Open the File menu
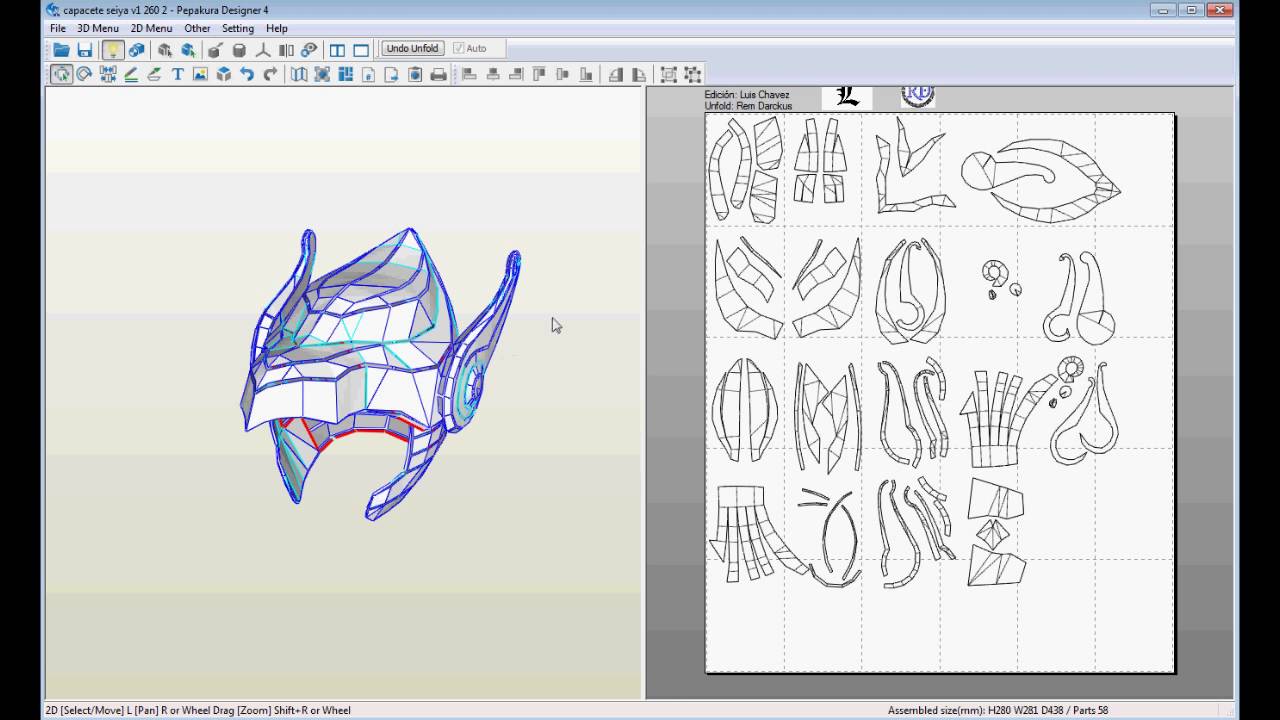The image size is (1280, 720). pos(58,28)
